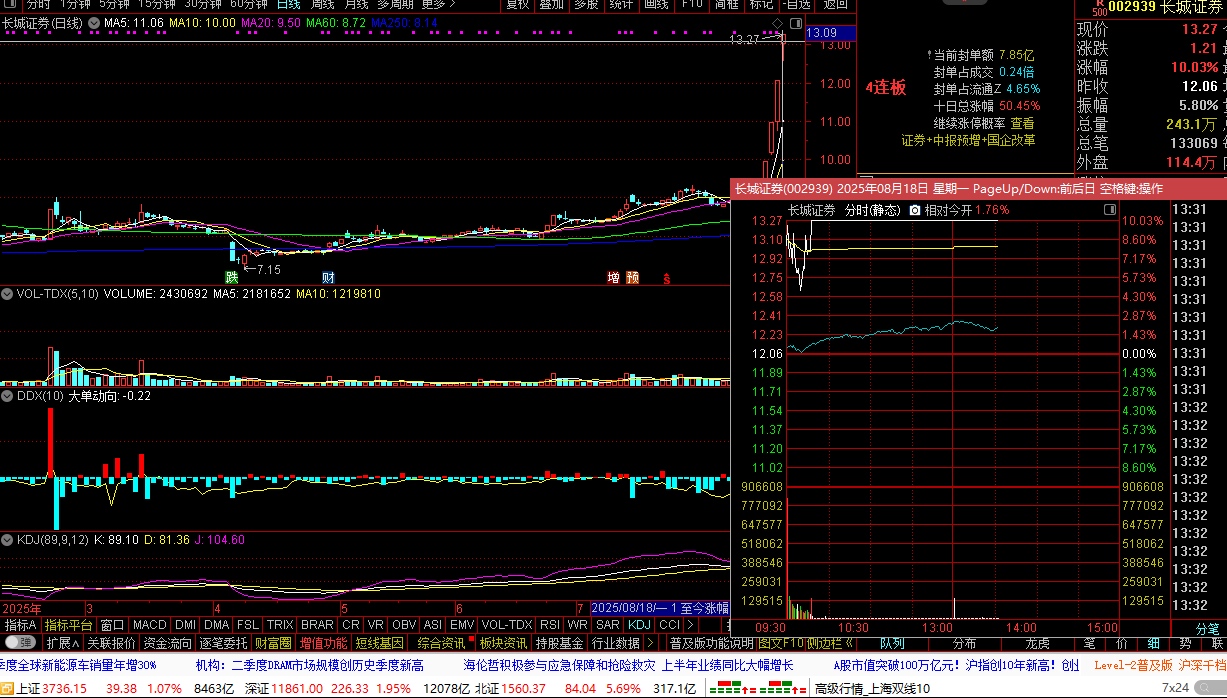Open the 增值功能 tab
This screenshot has width=1227, height=698.
(324, 643)
